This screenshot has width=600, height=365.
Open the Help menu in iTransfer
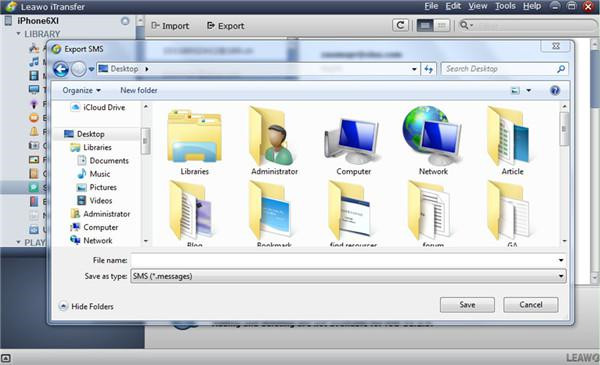(532, 6)
